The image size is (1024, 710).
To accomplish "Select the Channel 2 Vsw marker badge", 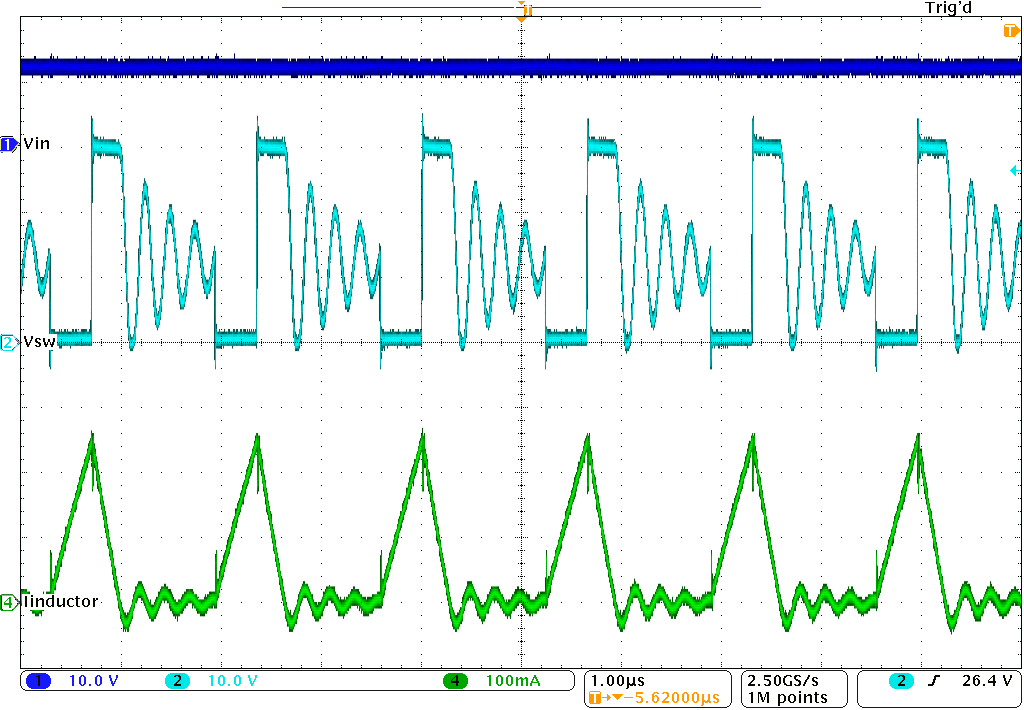I will [x=7, y=340].
